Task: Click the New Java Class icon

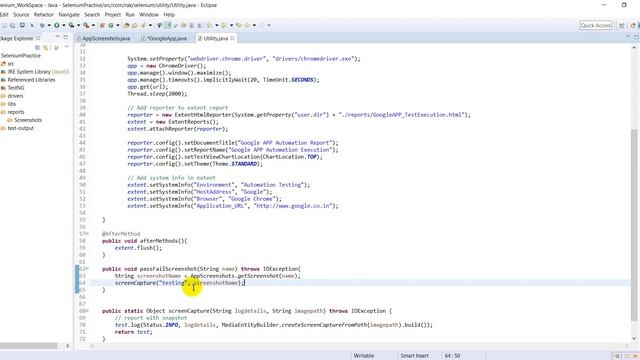Action: tap(111, 25)
